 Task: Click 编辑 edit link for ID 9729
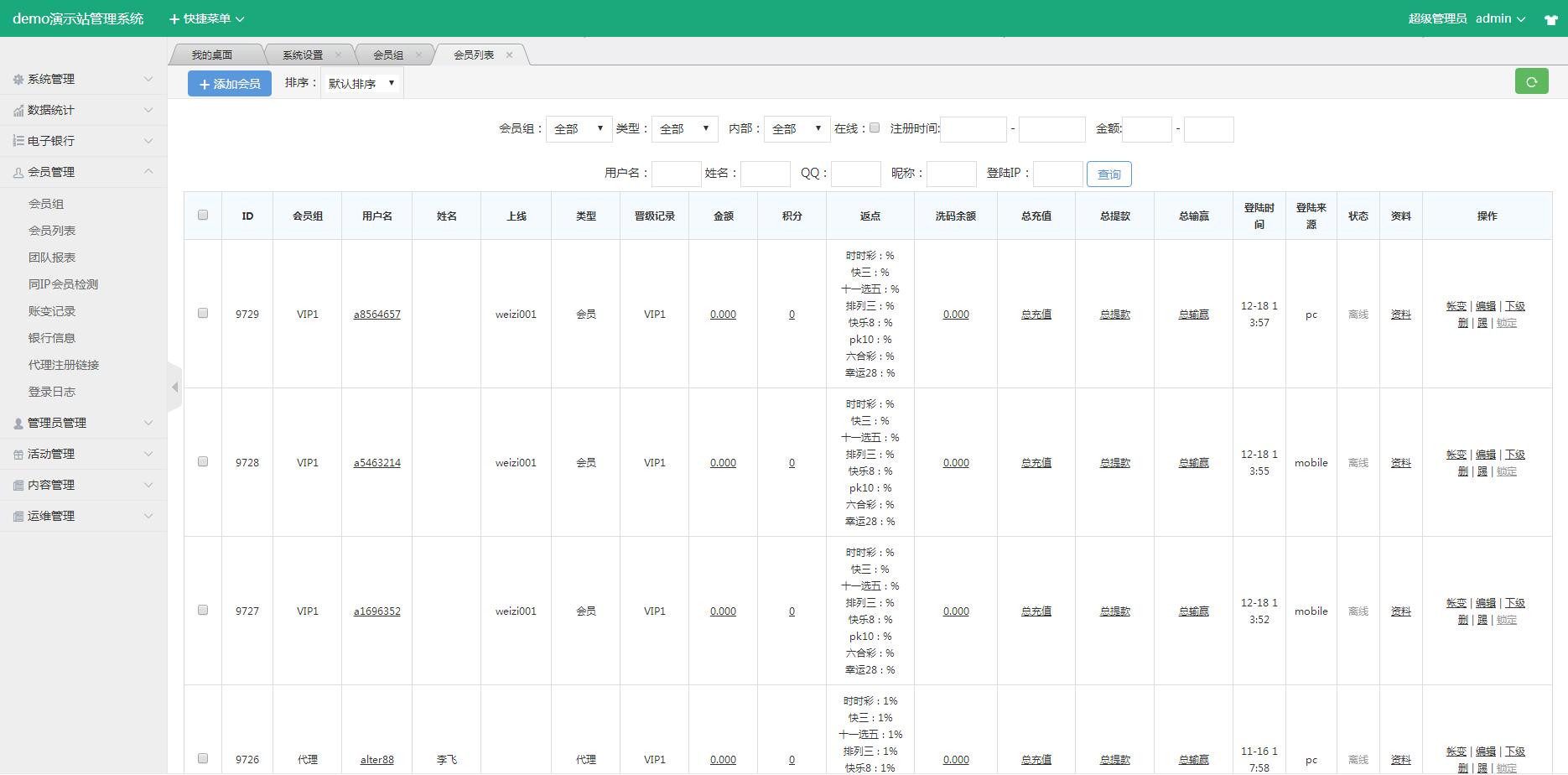pos(1486,306)
